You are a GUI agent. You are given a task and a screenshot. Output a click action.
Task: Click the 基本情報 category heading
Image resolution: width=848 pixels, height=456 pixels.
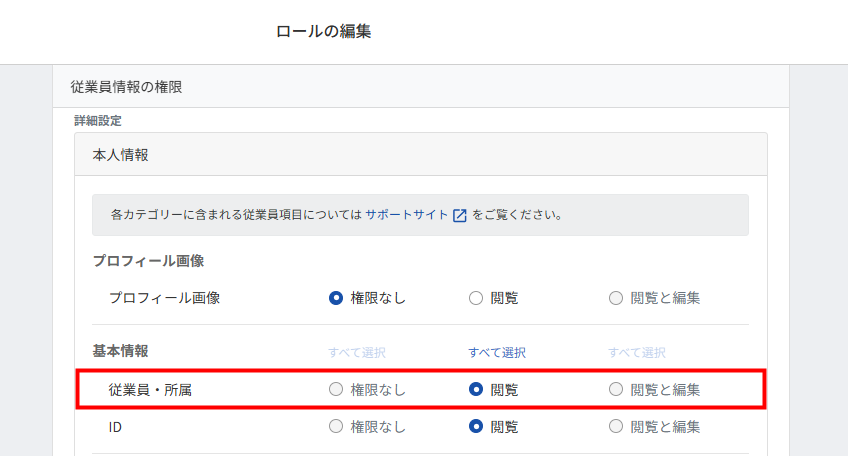pos(120,352)
